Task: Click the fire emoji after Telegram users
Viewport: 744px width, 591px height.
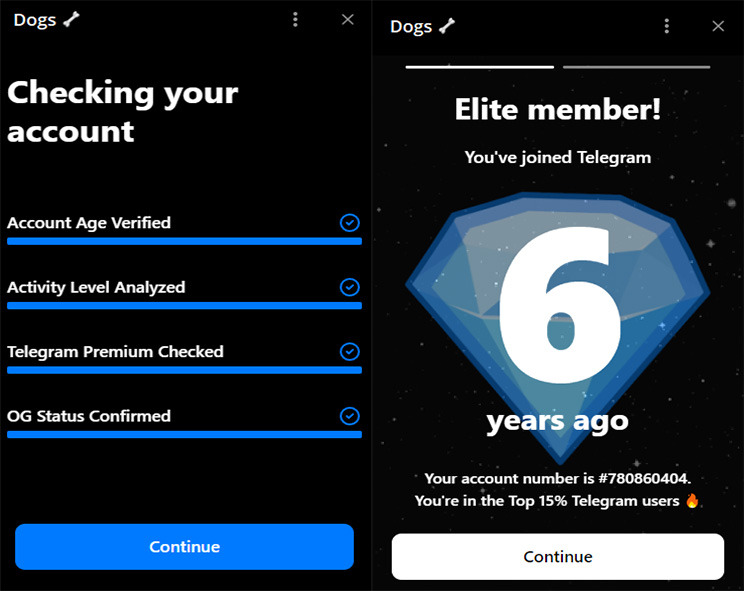Action: (x=692, y=500)
